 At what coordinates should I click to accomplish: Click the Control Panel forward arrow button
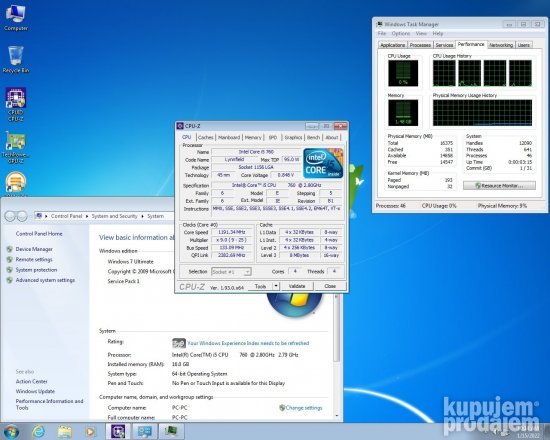coord(22,216)
